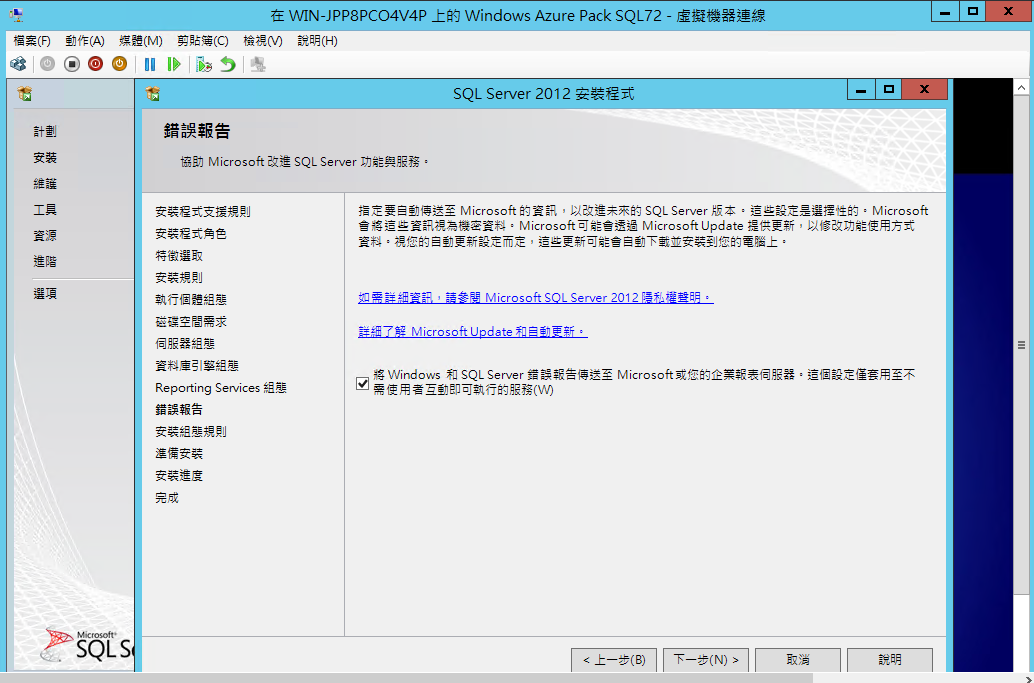Select 選項 in the Installation Center sidebar
Screen dimensions: 1034x683
(45, 294)
